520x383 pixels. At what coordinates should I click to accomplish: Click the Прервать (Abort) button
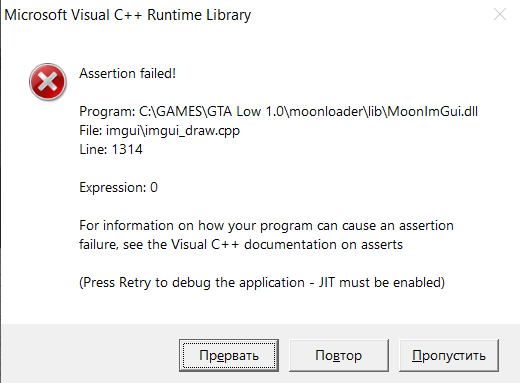pyautogui.click(x=229, y=355)
